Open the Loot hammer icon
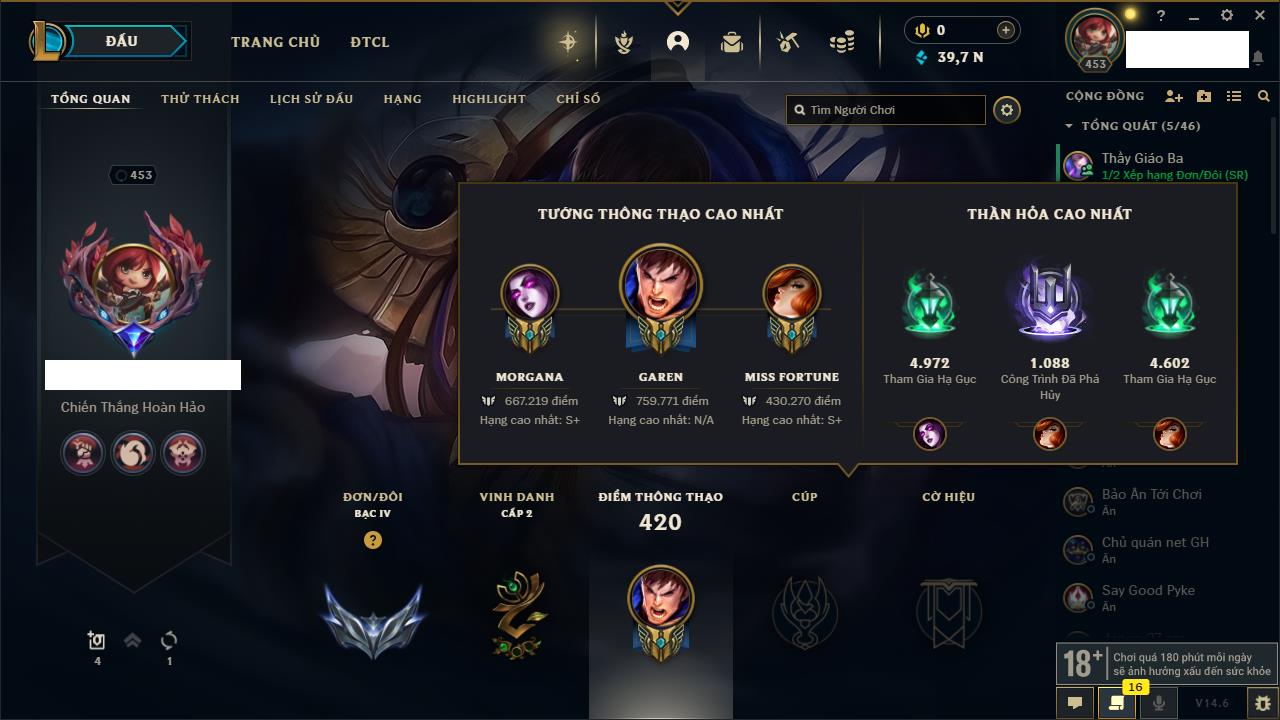This screenshot has width=1280, height=720. 788,42
